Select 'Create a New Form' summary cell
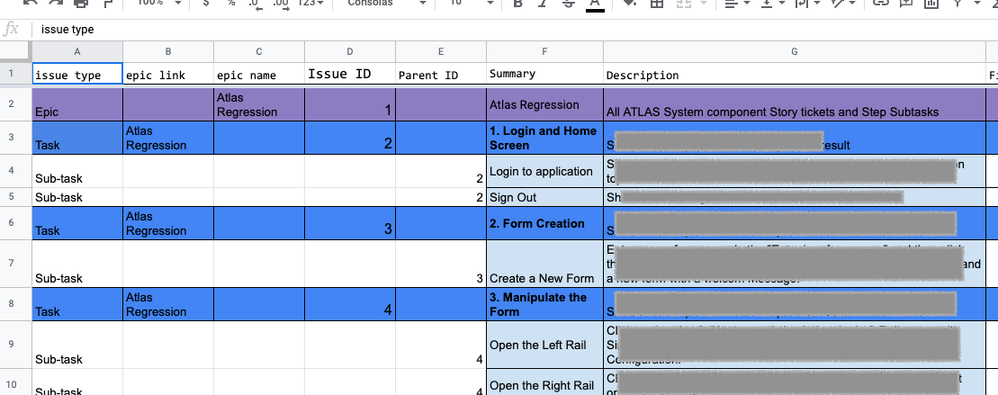Image resolution: width=998 pixels, height=395 pixels. pos(545,263)
